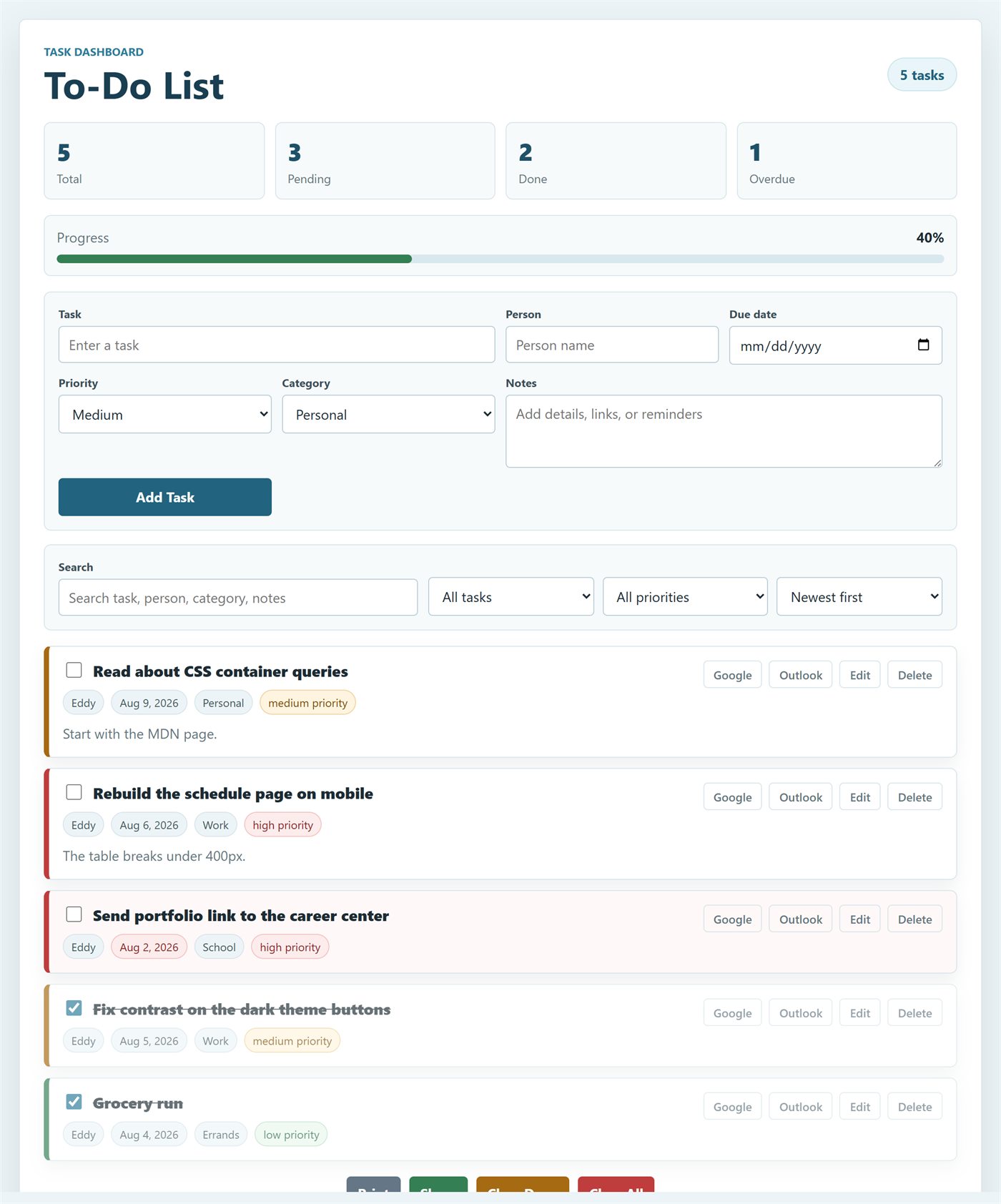The width and height of the screenshot is (1001, 1204).
Task: Delete the Rebuild schedule page task
Action: point(915,797)
